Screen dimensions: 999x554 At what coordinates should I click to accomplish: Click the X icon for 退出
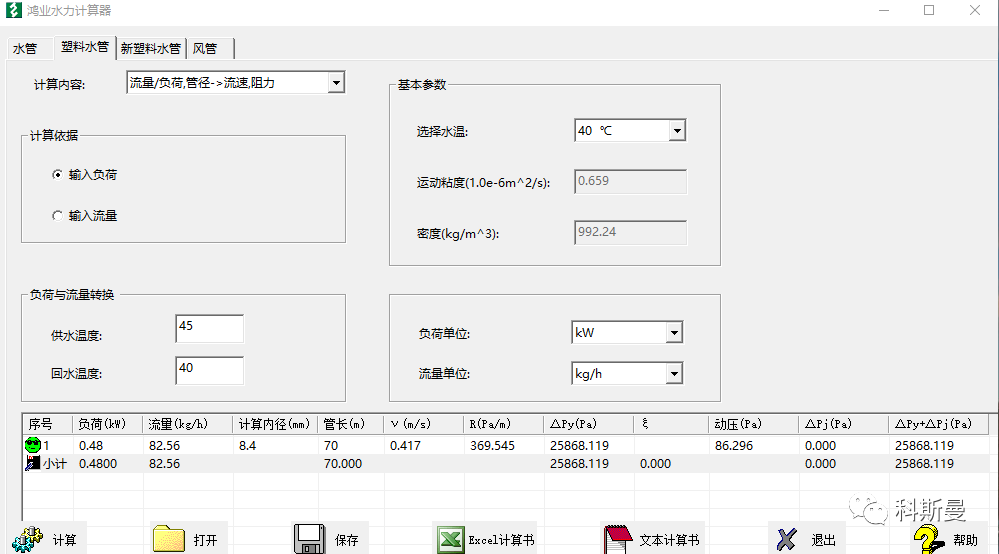787,539
